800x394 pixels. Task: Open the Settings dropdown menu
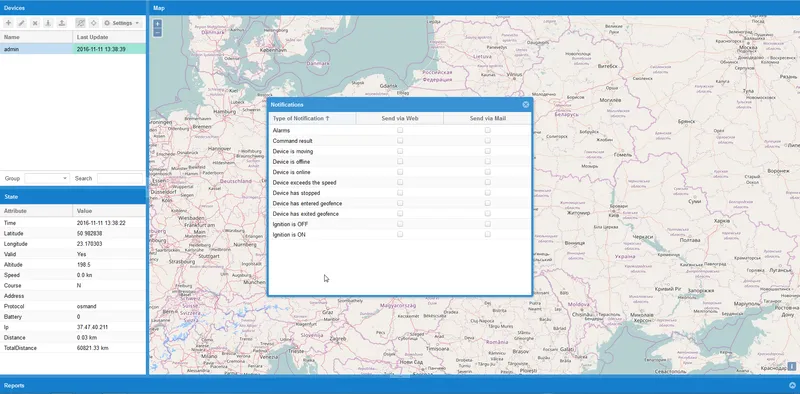[x=121, y=23]
